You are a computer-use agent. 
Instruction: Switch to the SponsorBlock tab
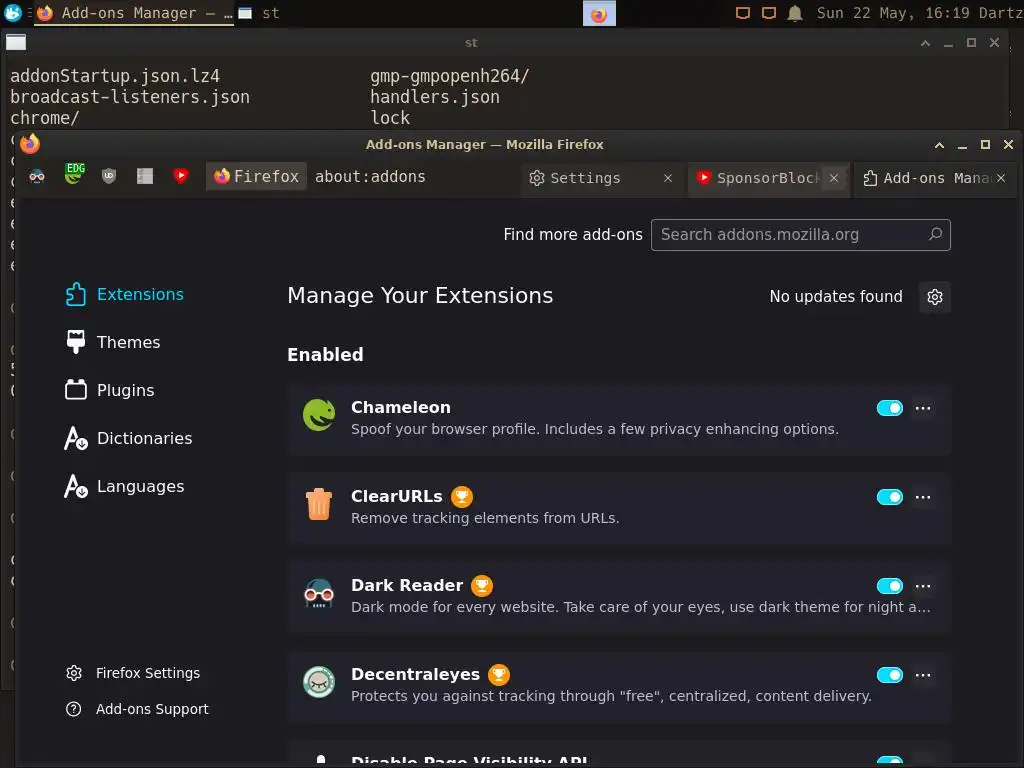tap(758, 178)
